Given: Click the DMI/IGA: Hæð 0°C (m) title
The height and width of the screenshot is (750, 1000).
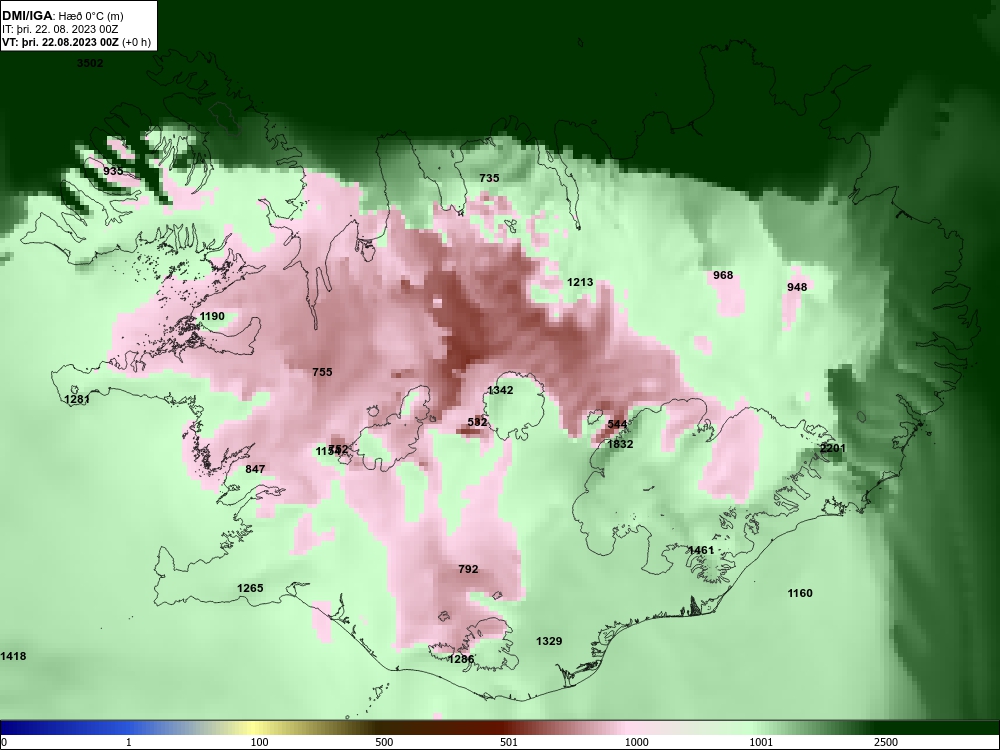Looking at the screenshot, I should [x=62, y=16].
